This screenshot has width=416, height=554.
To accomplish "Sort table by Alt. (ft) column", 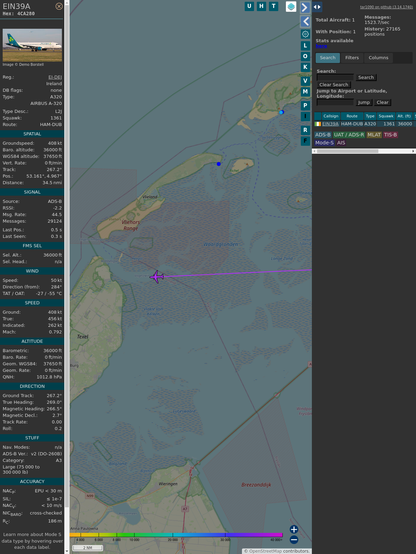I will pyautogui.click(x=404, y=116).
